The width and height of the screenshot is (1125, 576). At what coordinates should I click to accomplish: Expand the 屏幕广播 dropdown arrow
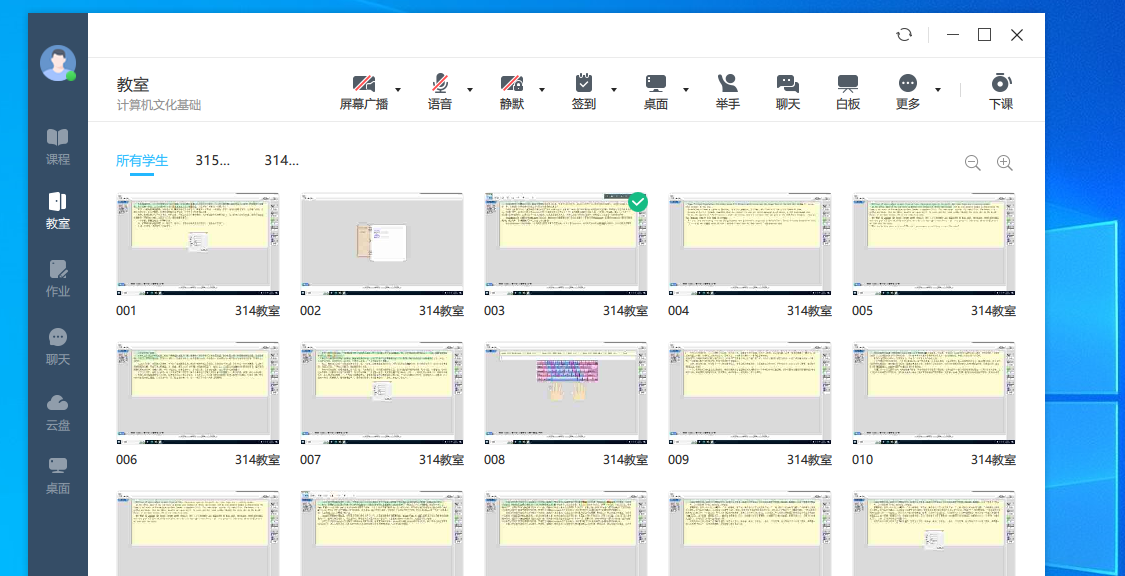398,89
